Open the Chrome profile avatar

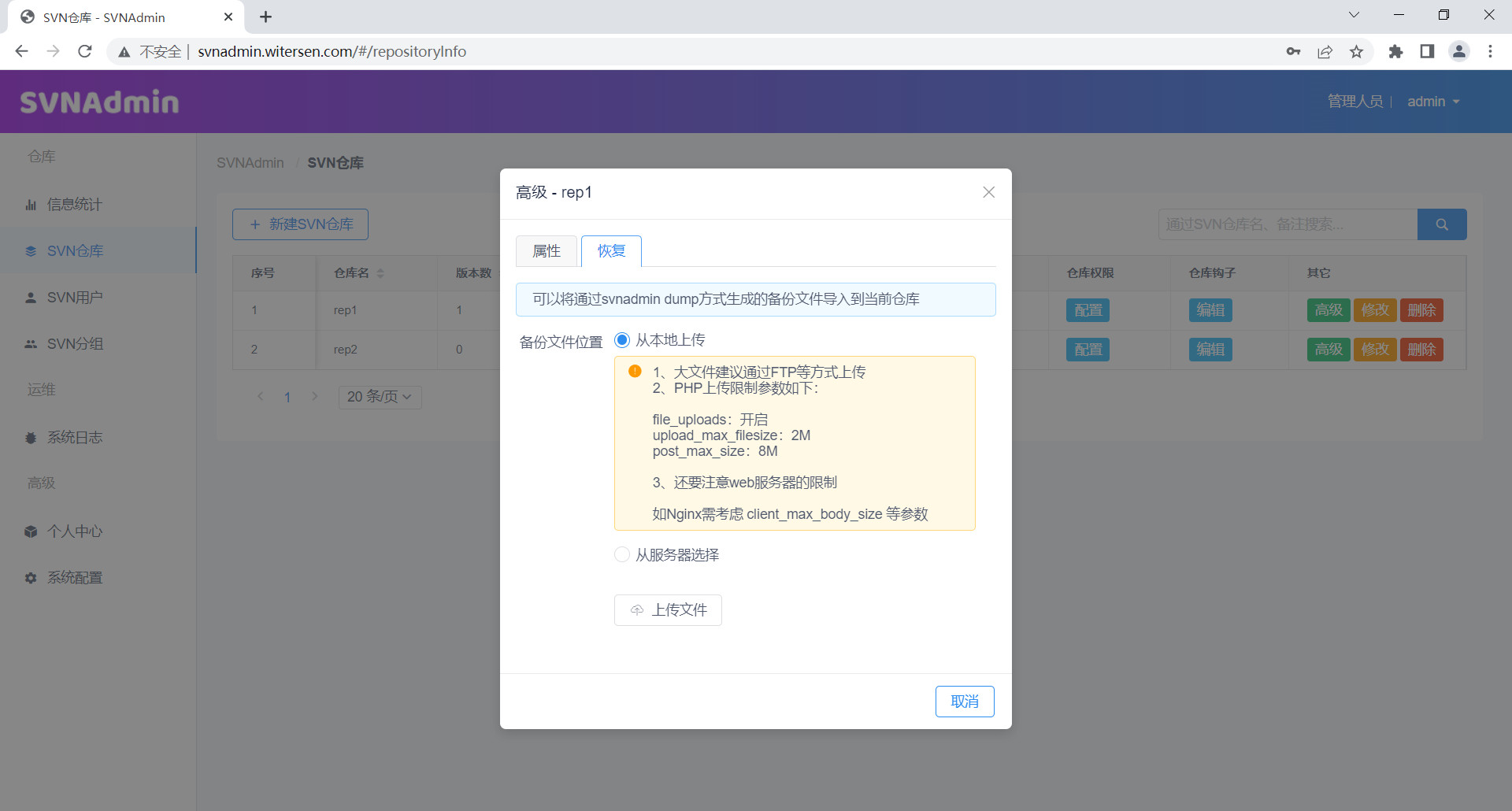[1459, 51]
